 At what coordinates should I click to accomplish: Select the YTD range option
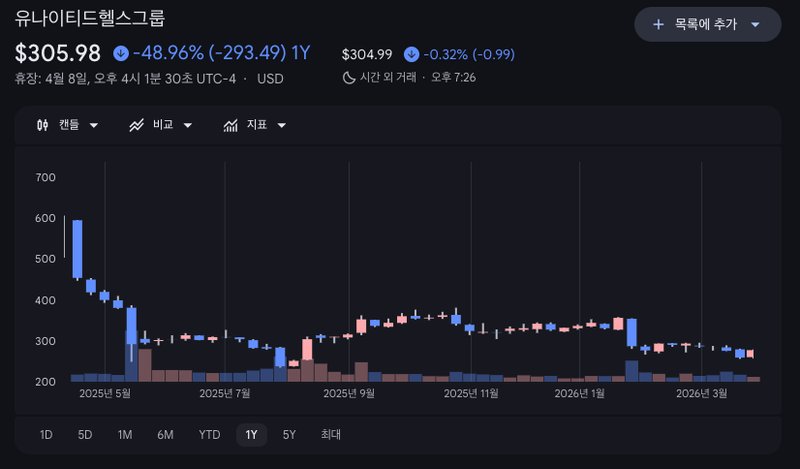point(209,435)
